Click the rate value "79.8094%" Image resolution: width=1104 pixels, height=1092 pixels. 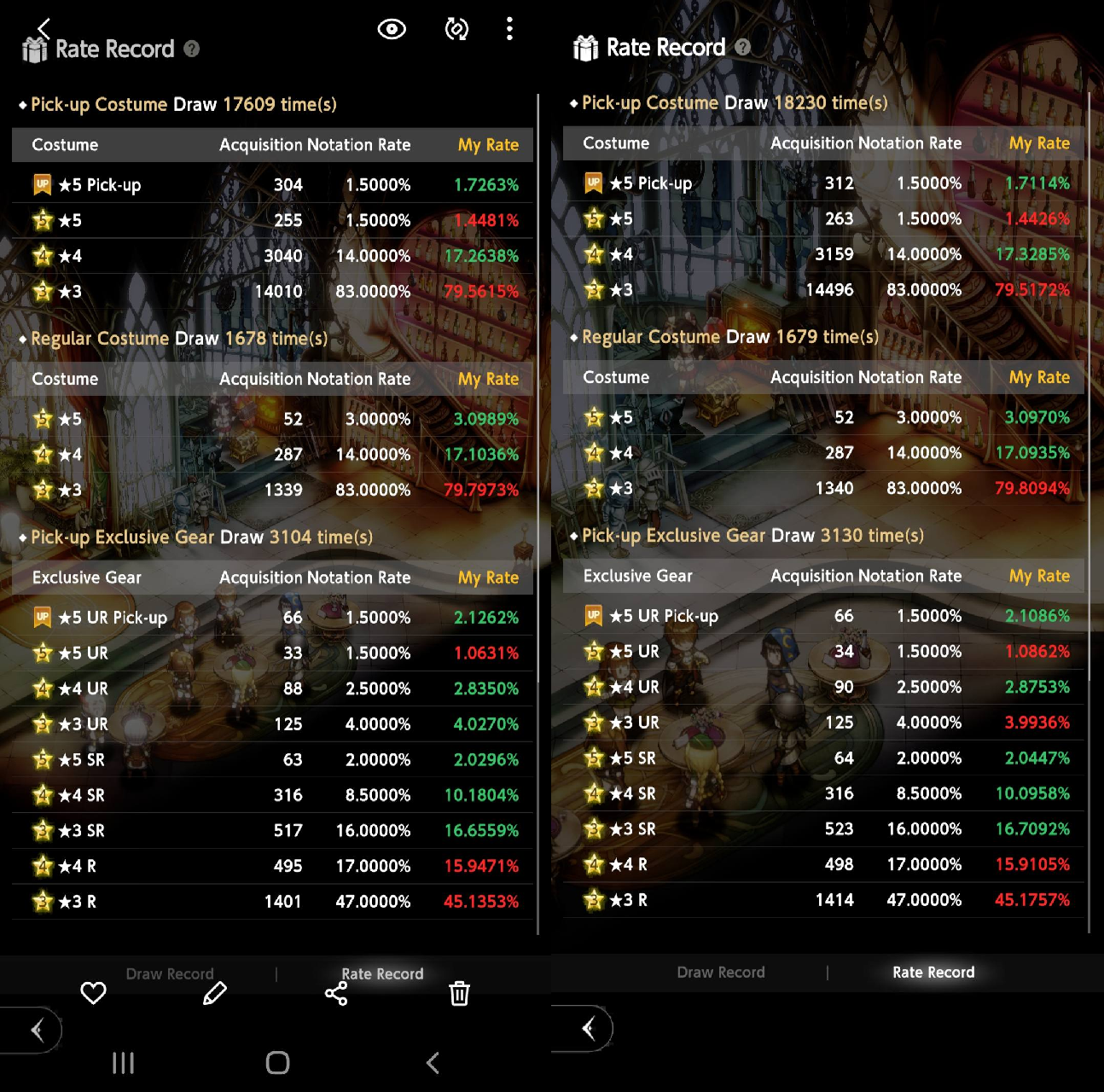tap(1032, 488)
